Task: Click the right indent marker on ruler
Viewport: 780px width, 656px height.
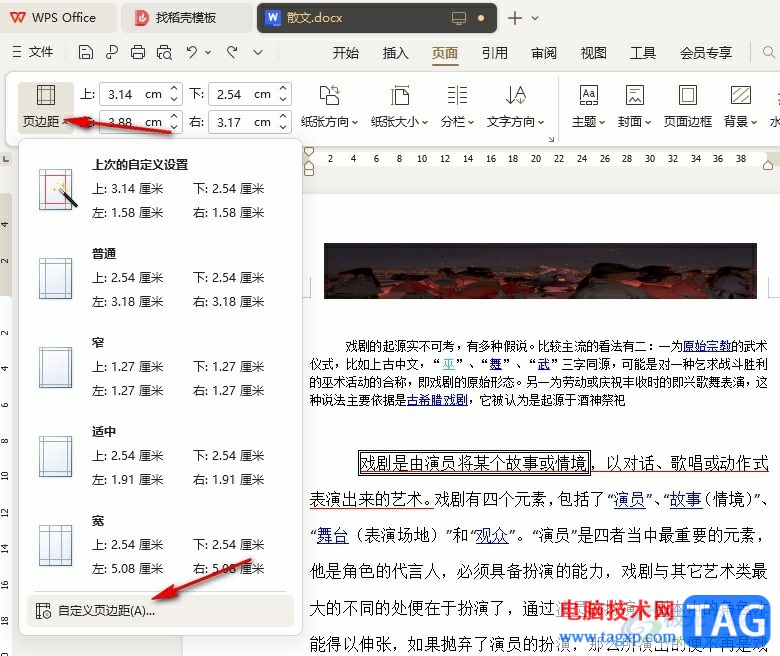Action: tap(768, 165)
